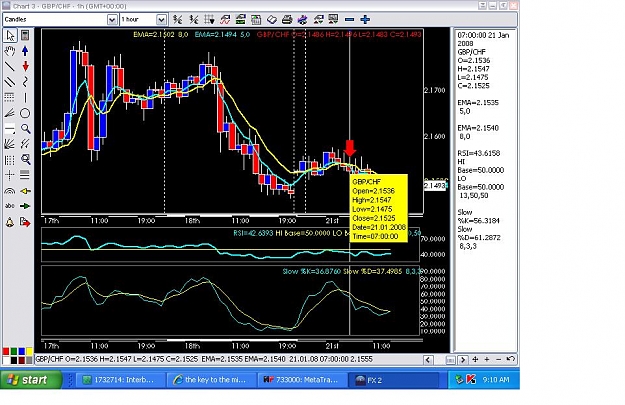Open the 1 hour timeframe dropdown
Screen dimensions: 625x405
coord(161,19)
